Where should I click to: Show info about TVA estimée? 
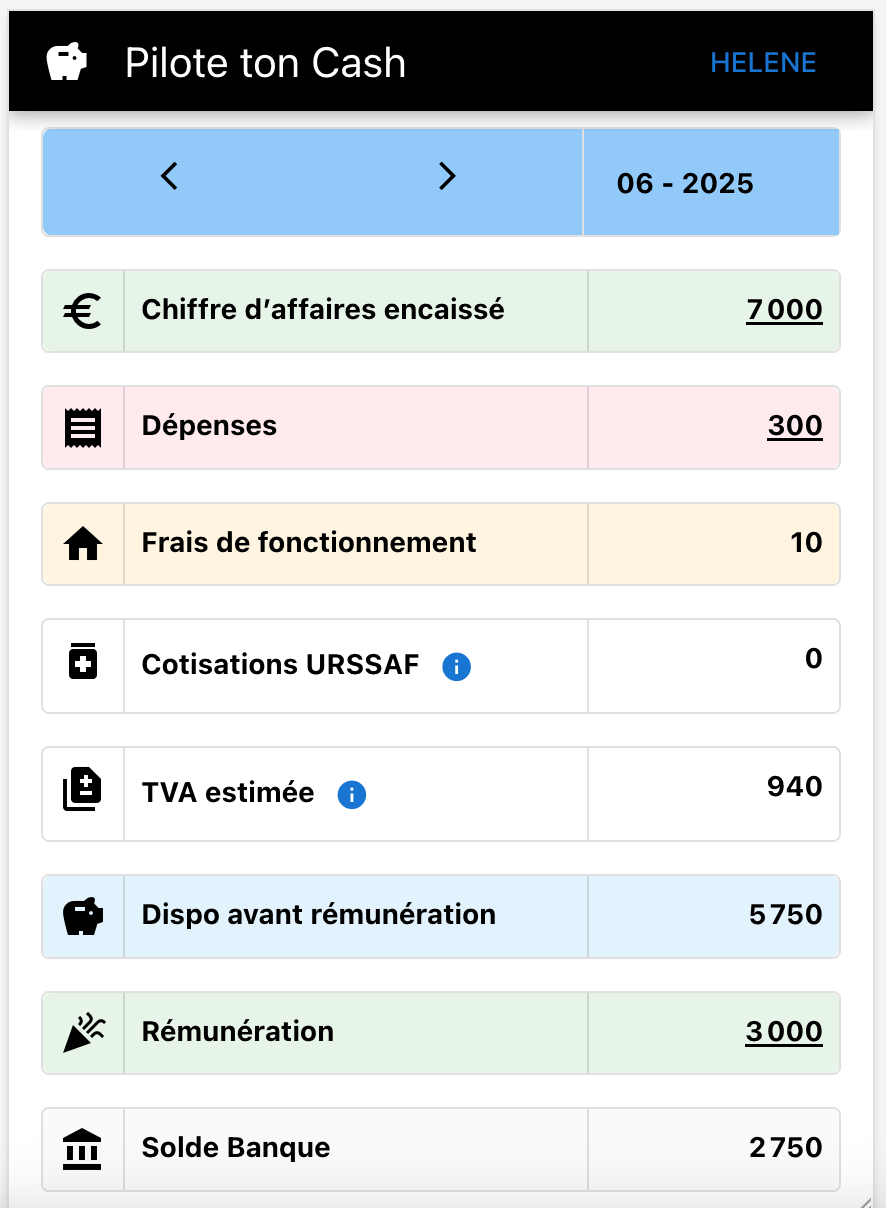(x=352, y=795)
